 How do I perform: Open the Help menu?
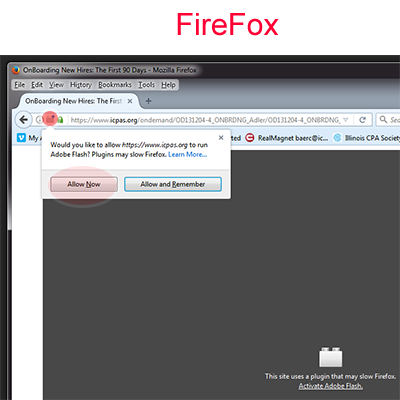pyautogui.click(x=168, y=85)
